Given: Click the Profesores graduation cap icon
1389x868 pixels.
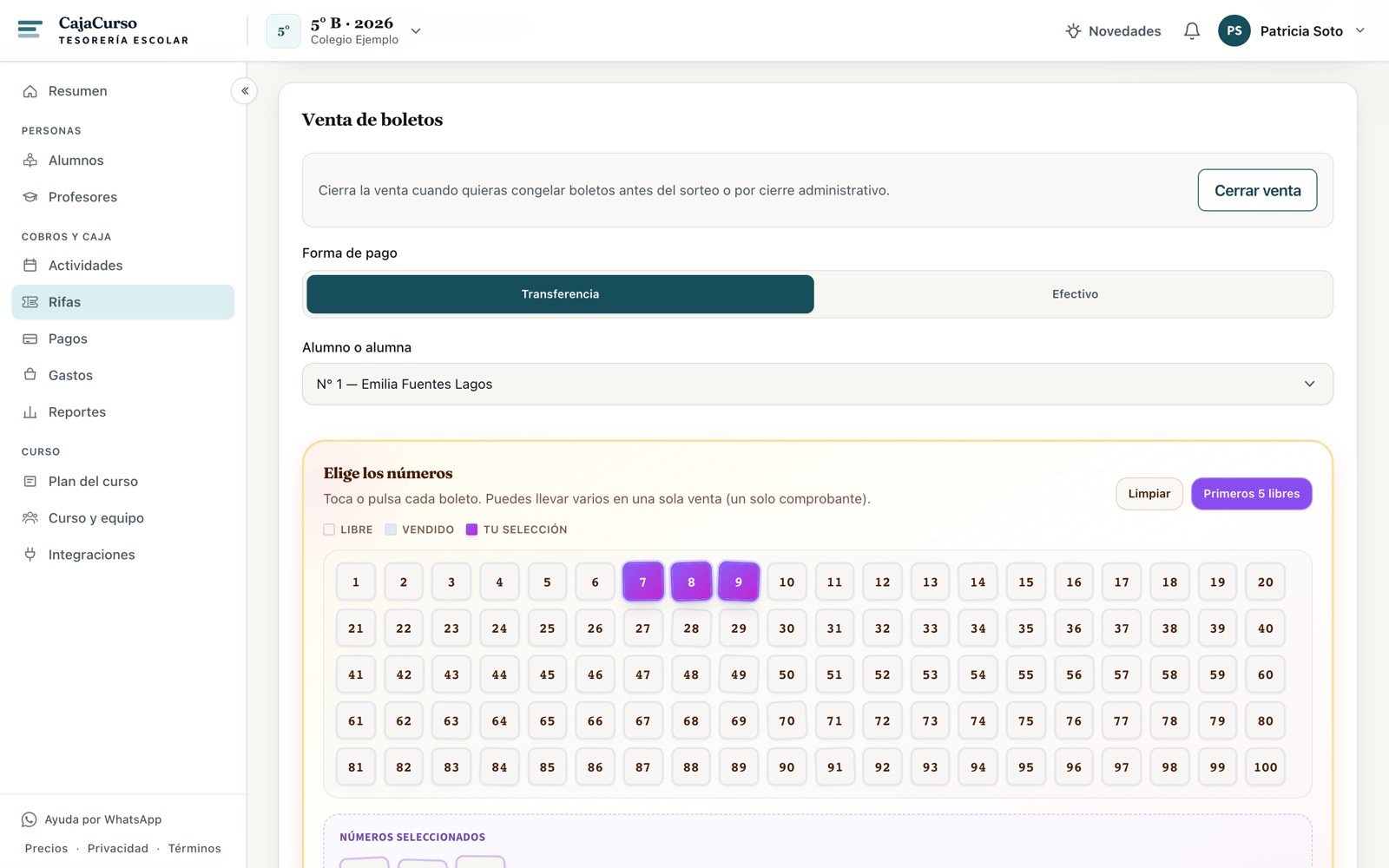Looking at the screenshot, I should pyautogui.click(x=30, y=197).
